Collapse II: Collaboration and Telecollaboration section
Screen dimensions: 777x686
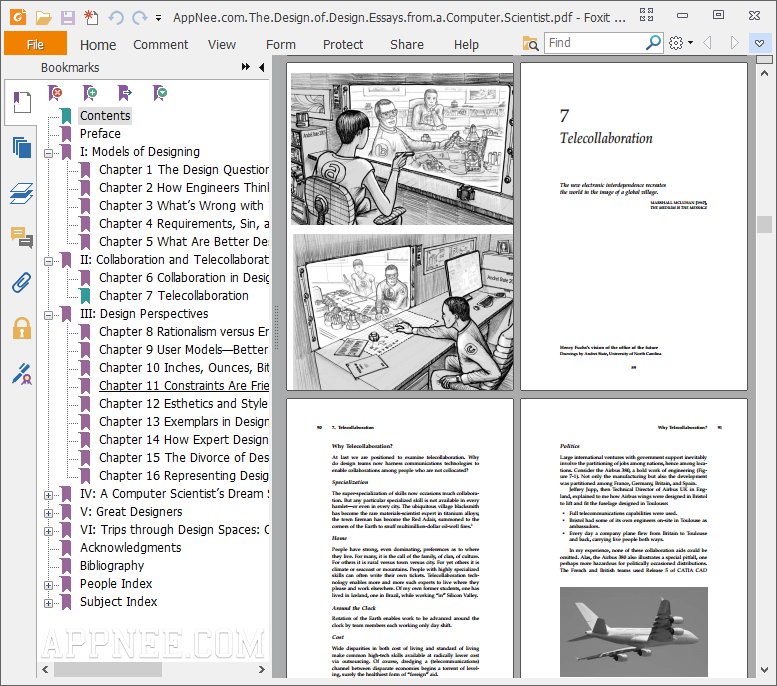click(x=49, y=261)
